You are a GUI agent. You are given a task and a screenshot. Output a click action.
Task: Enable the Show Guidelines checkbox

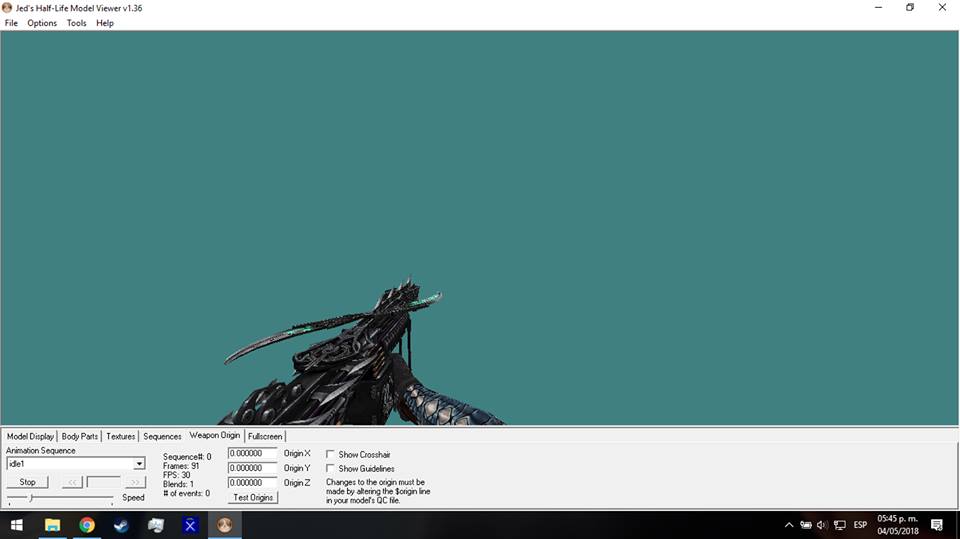(x=330, y=468)
